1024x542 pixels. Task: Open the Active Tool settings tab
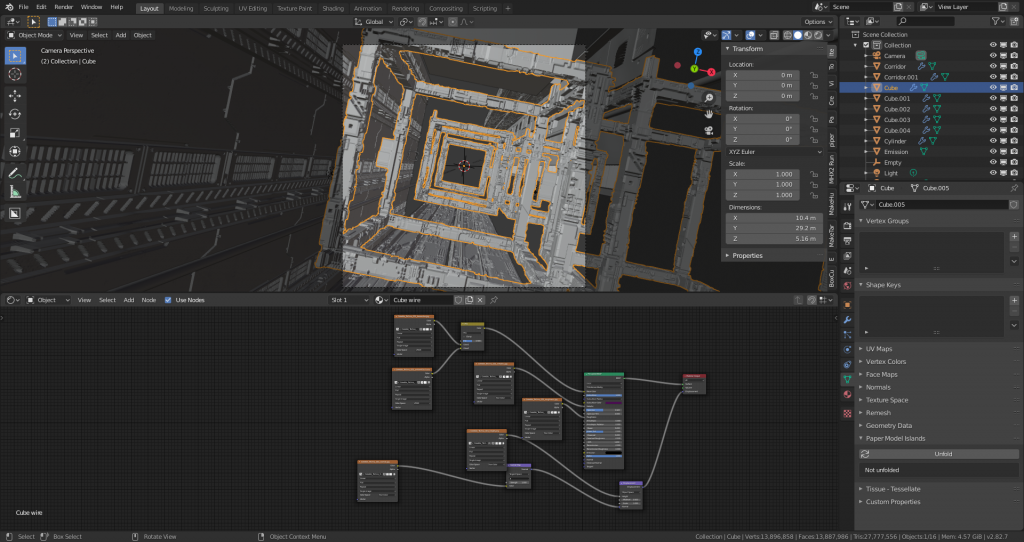(847, 207)
